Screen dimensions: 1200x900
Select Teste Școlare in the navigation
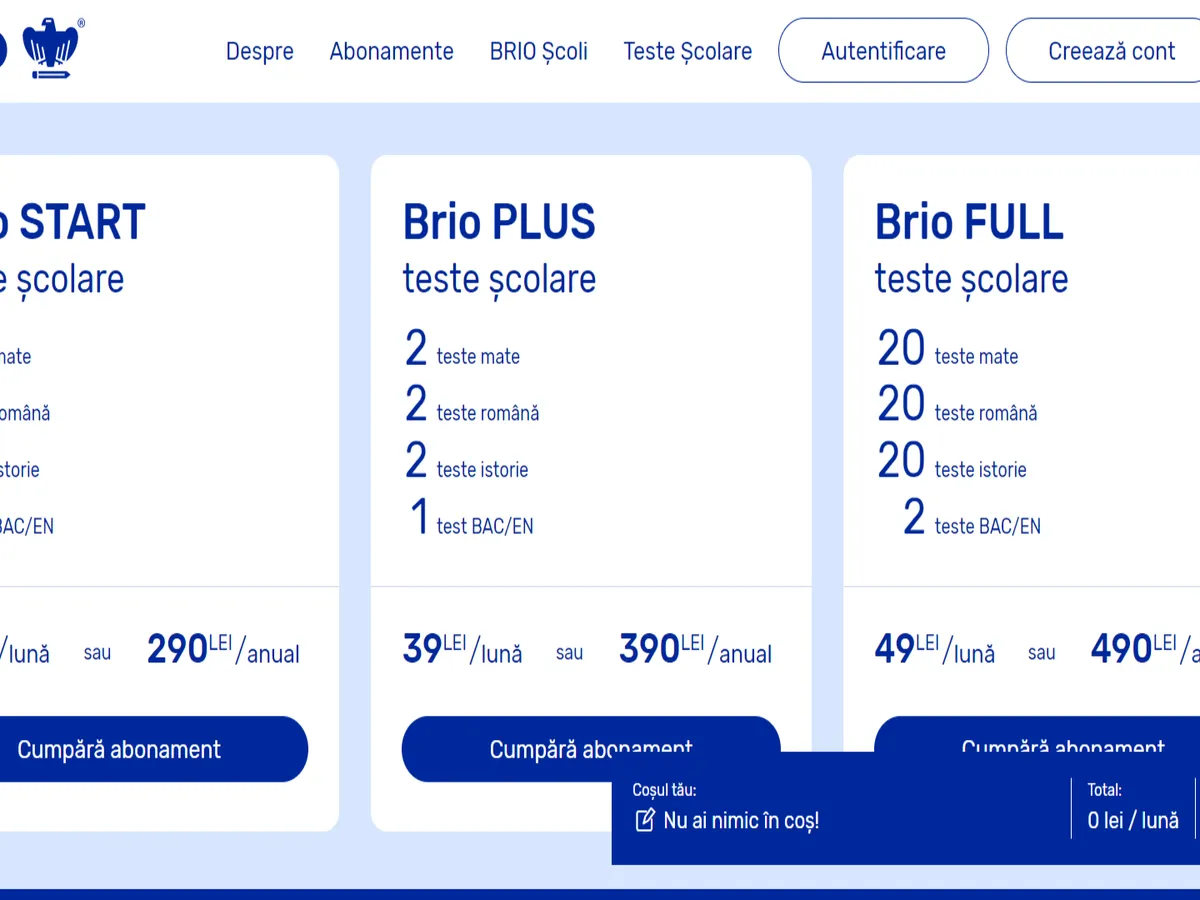[688, 51]
